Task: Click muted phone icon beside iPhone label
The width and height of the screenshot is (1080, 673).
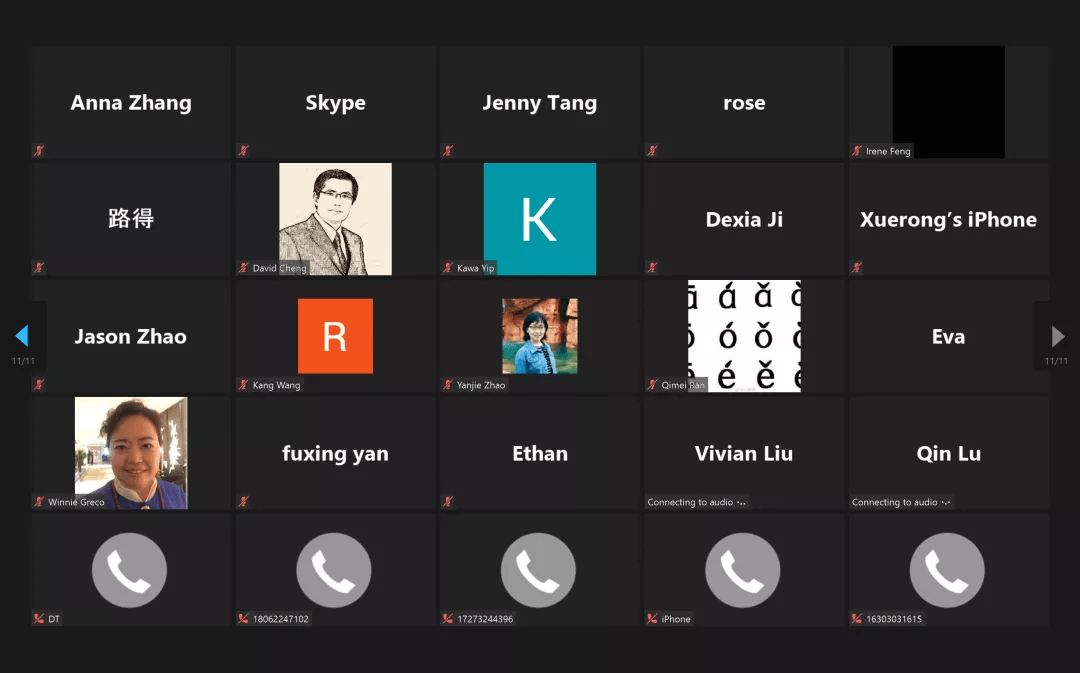Action: tap(652, 619)
